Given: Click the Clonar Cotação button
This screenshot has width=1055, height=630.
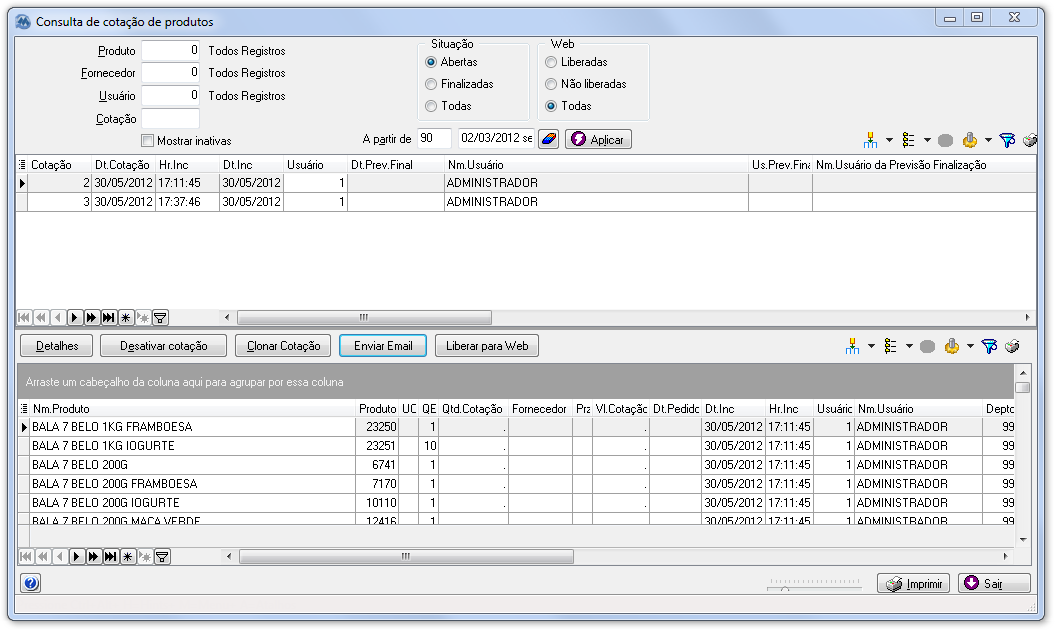Looking at the screenshot, I should tap(283, 346).
